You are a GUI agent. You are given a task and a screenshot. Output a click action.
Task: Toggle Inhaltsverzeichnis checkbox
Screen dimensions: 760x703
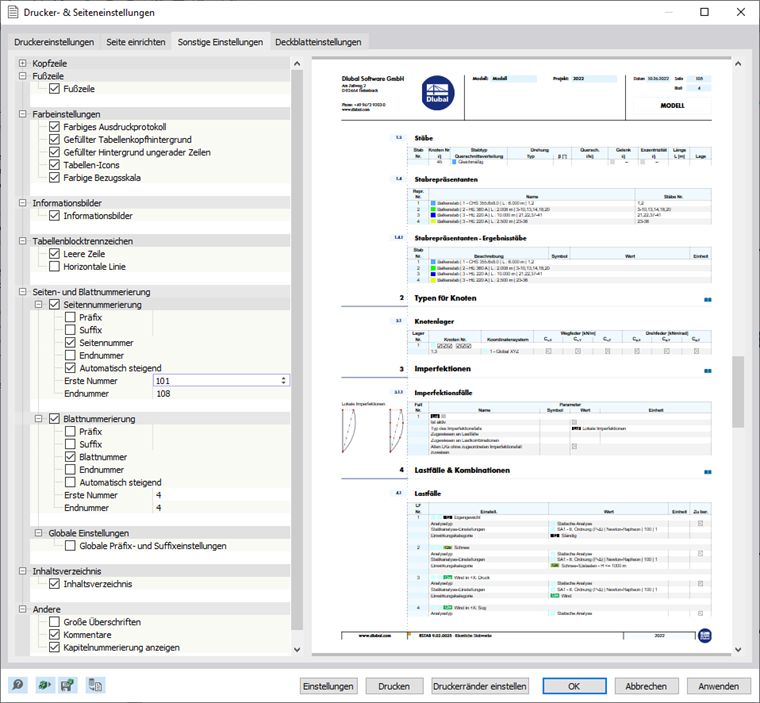pos(54,584)
